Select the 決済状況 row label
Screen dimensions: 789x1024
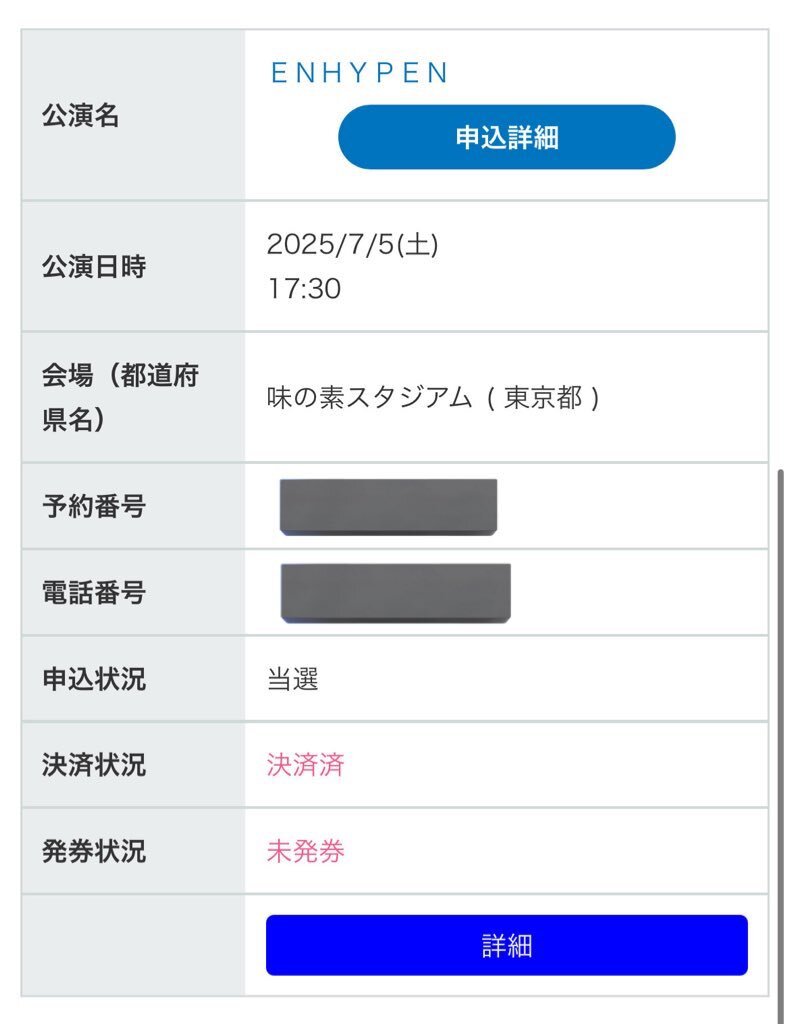[x=93, y=765]
